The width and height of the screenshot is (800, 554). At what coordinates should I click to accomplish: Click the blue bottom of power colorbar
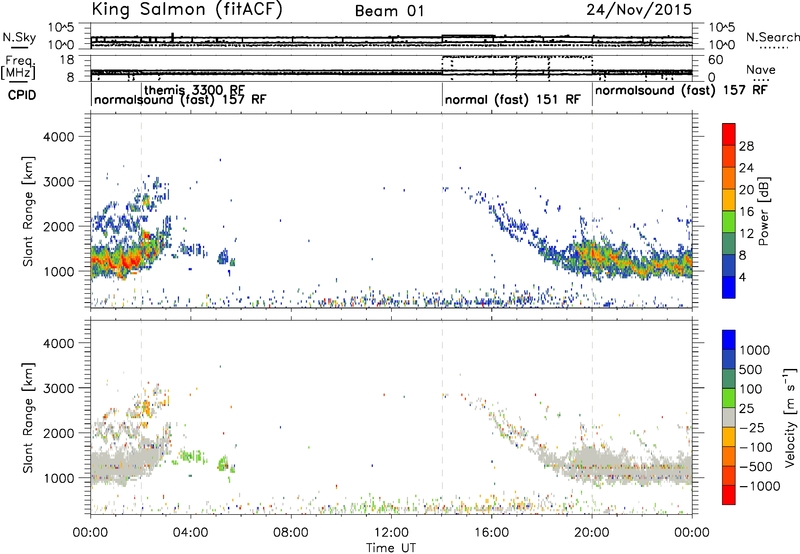[x=729, y=288]
